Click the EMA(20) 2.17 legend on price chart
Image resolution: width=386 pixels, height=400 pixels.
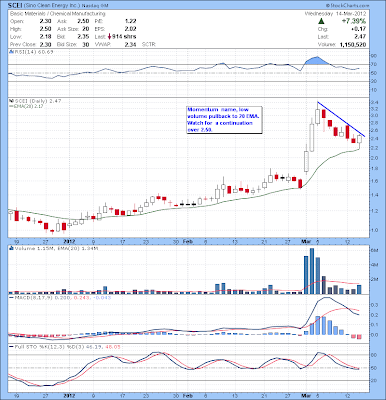[x=27, y=106]
